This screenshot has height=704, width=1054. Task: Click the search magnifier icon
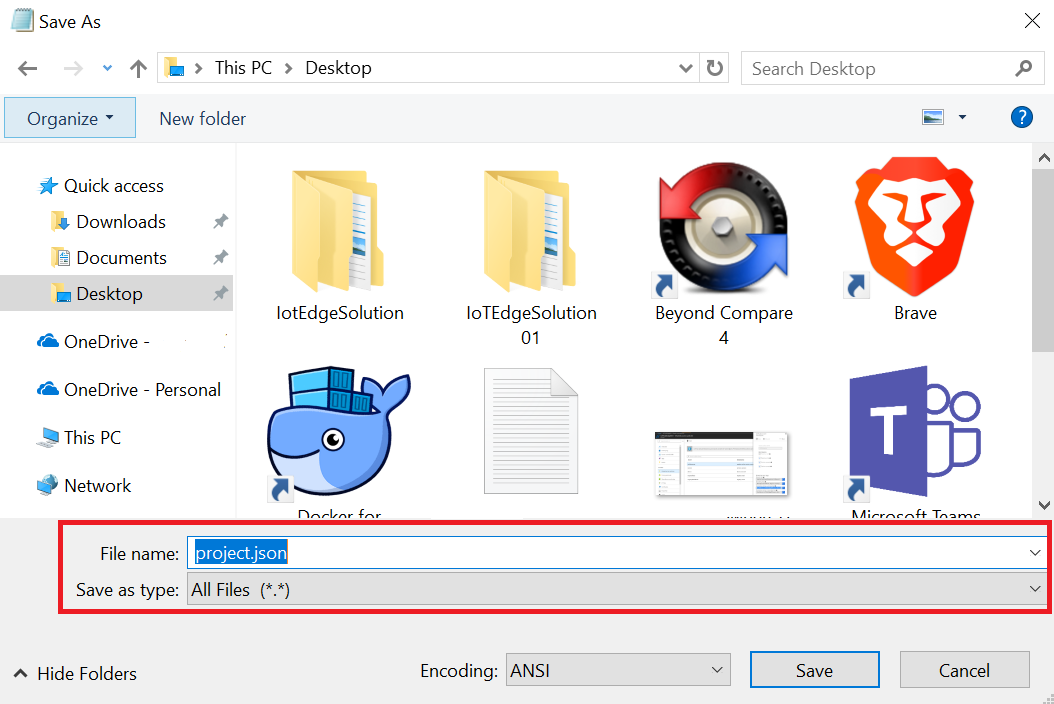click(x=1024, y=68)
